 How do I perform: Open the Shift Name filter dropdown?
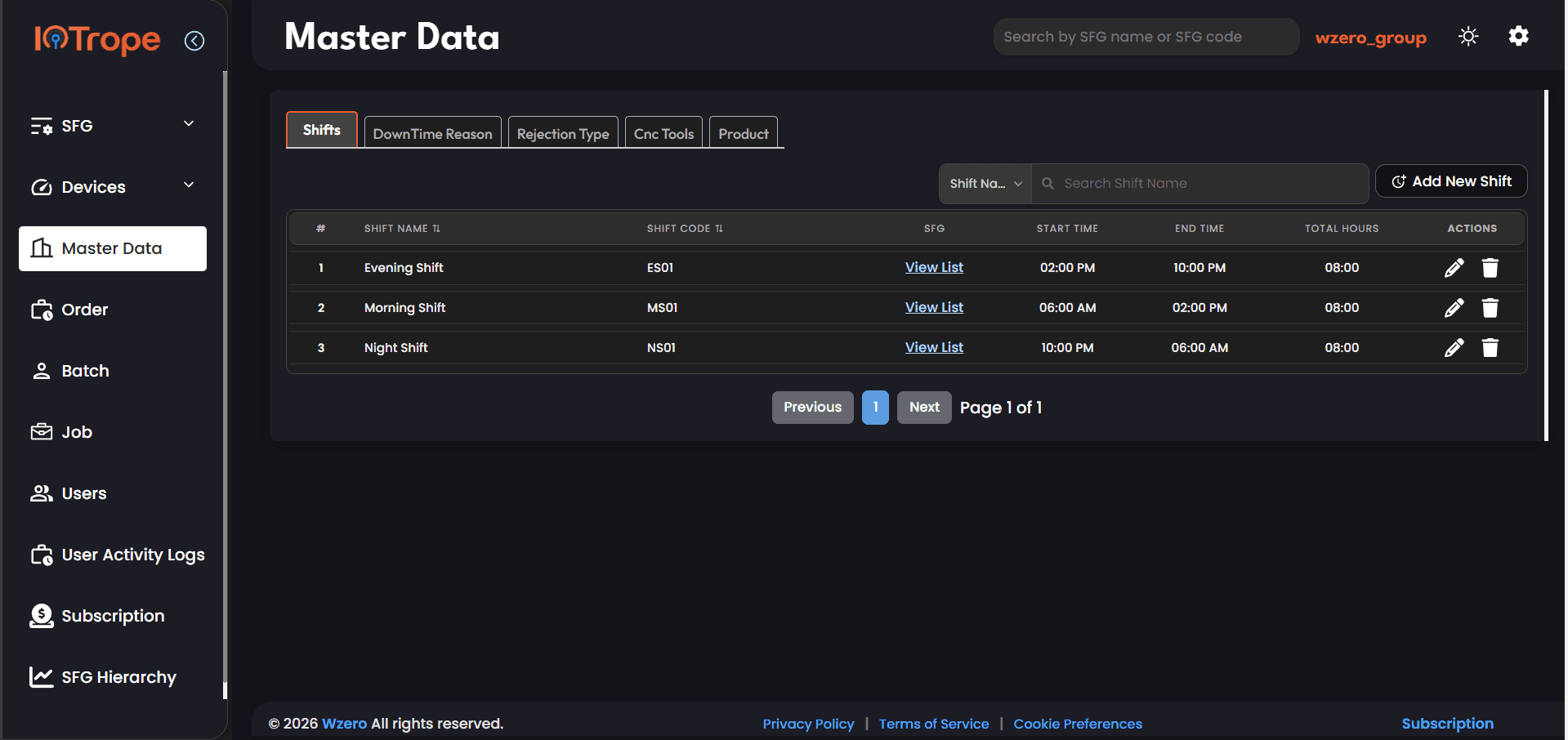985,184
